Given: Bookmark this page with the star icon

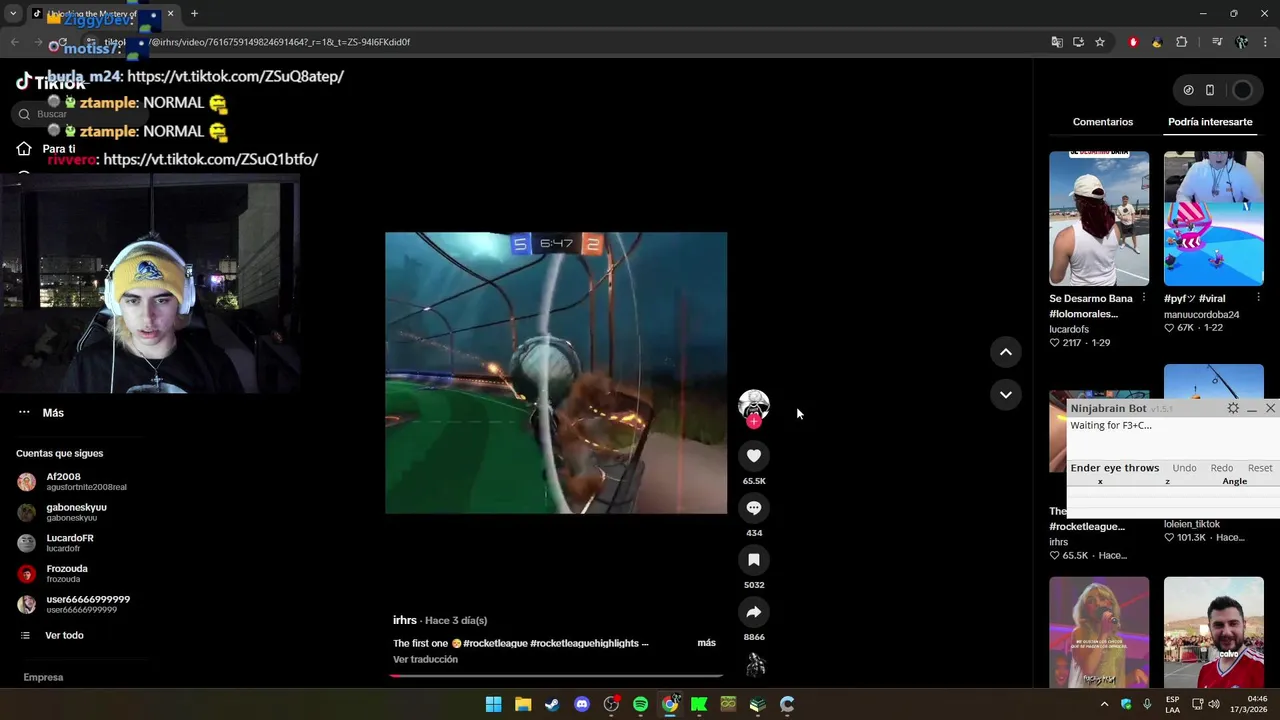Looking at the screenshot, I should tap(1100, 42).
